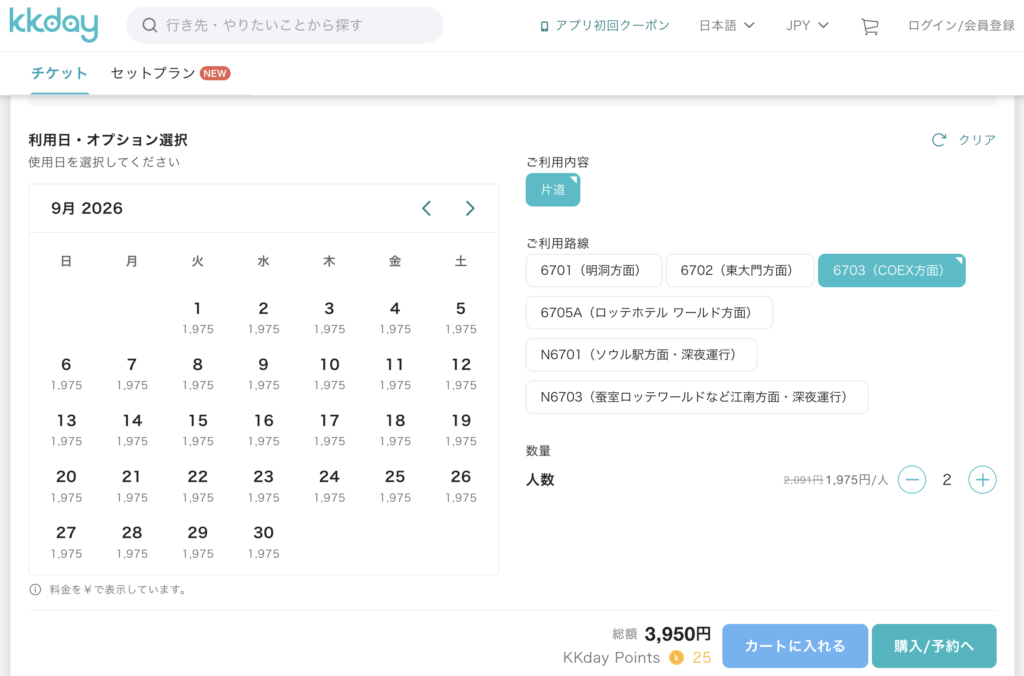1024x676 pixels.
Task: Focus the 行き先・やりたいこと search field
Action: [285, 25]
